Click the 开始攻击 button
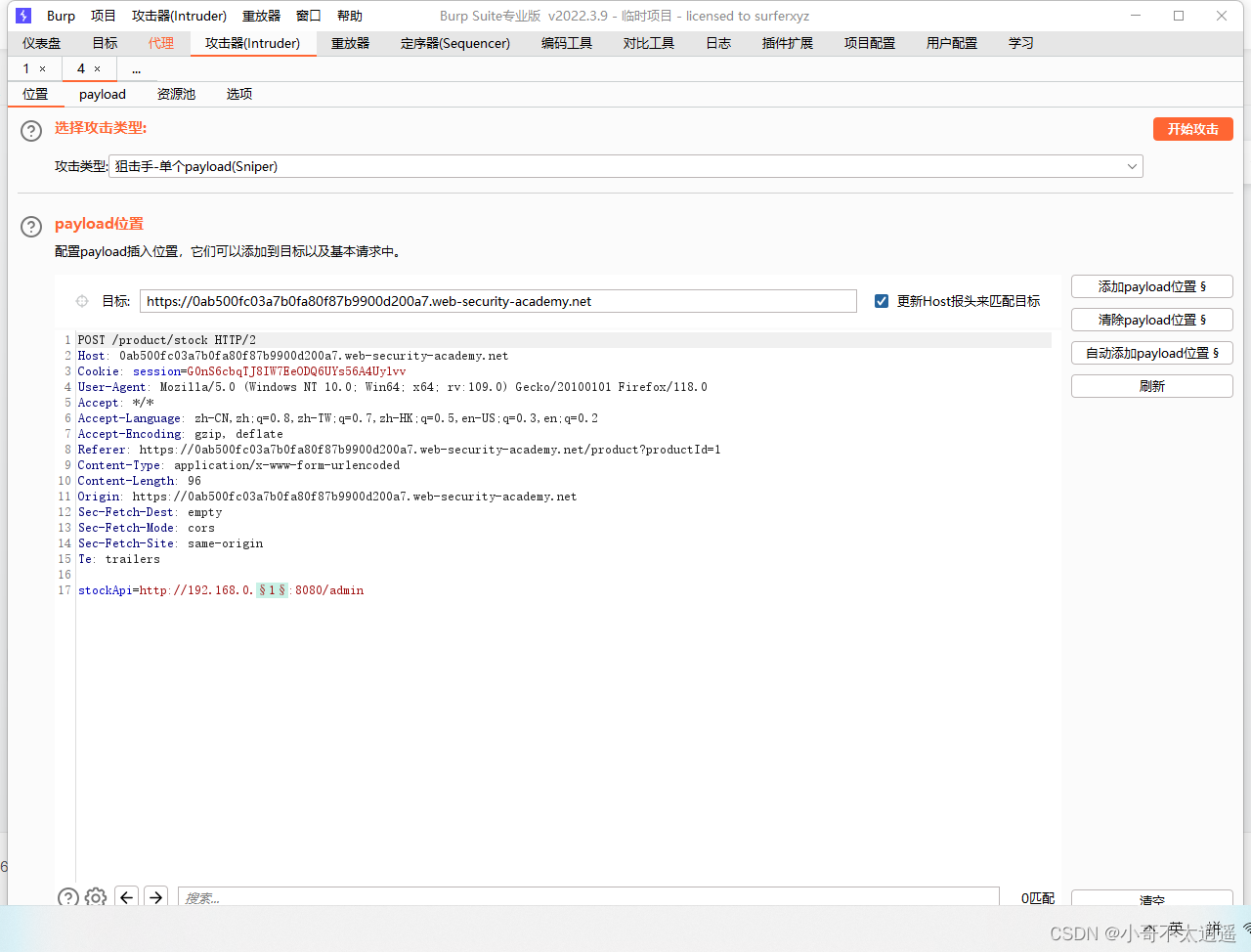This screenshot has height=952, width=1251. [x=1193, y=129]
